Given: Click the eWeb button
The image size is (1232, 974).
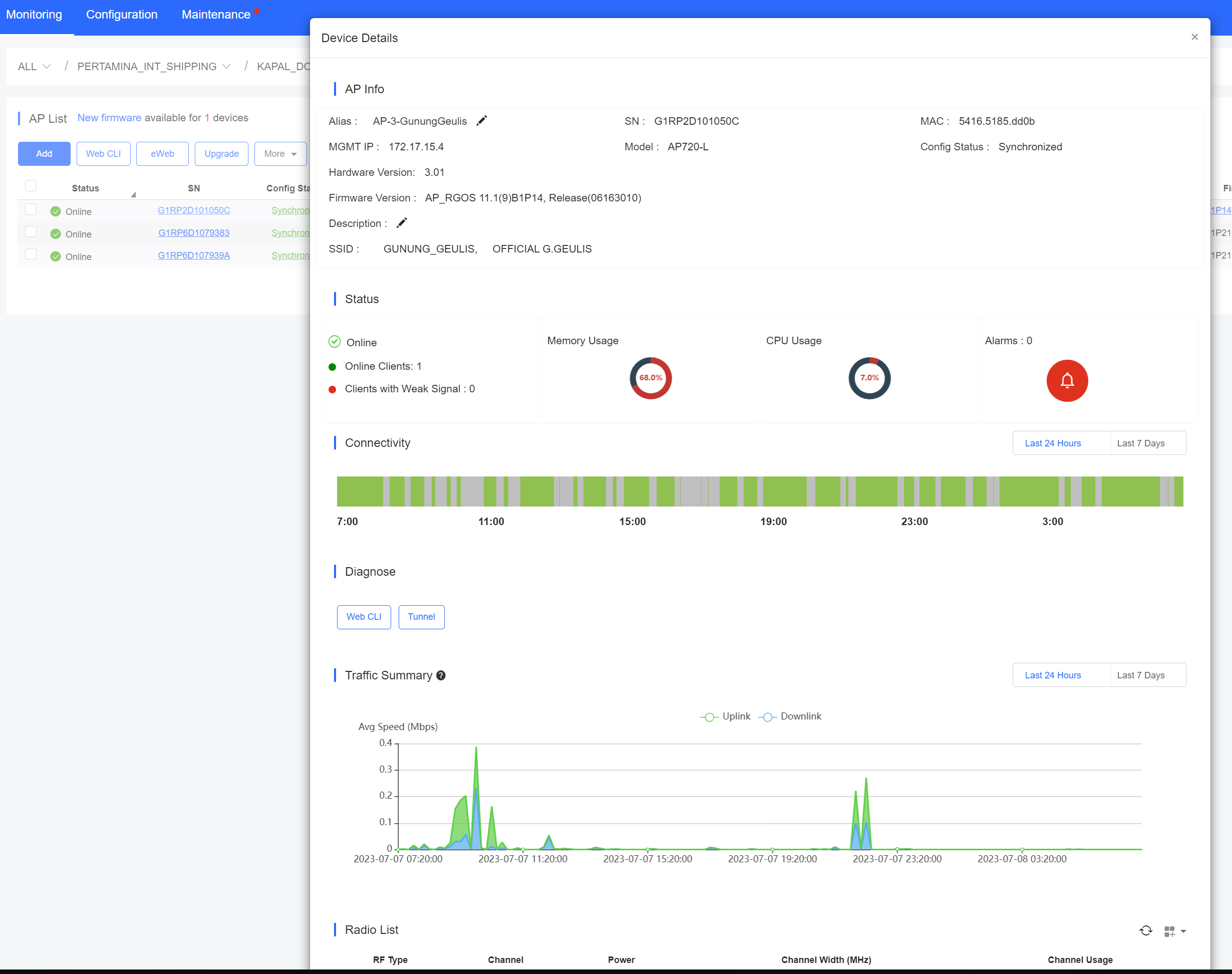Looking at the screenshot, I should [x=162, y=154].
